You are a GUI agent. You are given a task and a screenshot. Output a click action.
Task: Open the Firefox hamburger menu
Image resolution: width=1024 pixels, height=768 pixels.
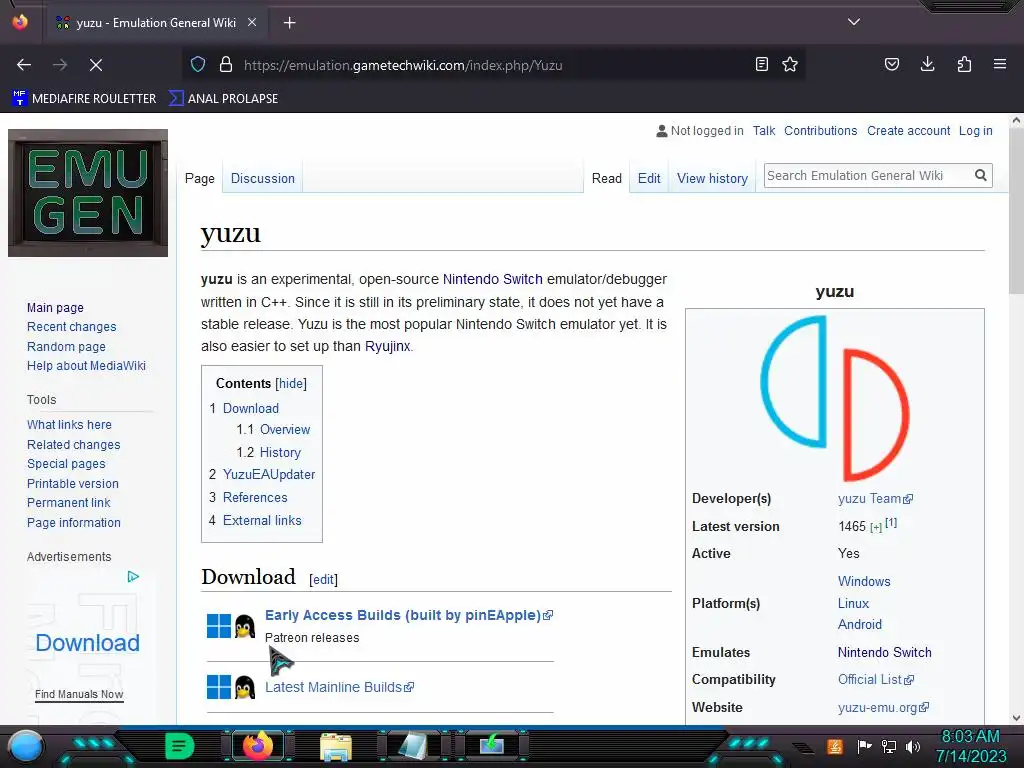999,64
